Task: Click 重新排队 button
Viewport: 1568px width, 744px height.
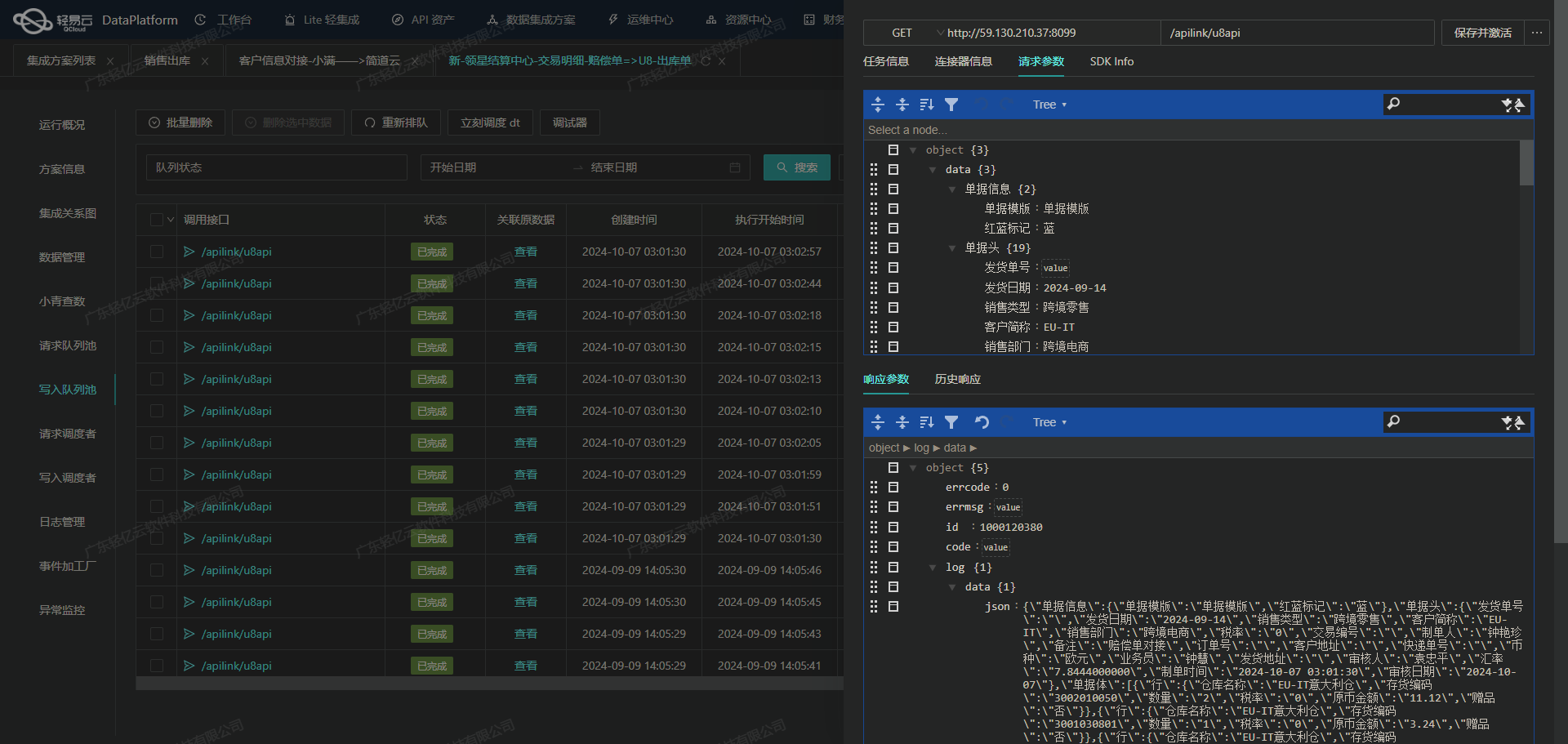Action: click(396, 123)
